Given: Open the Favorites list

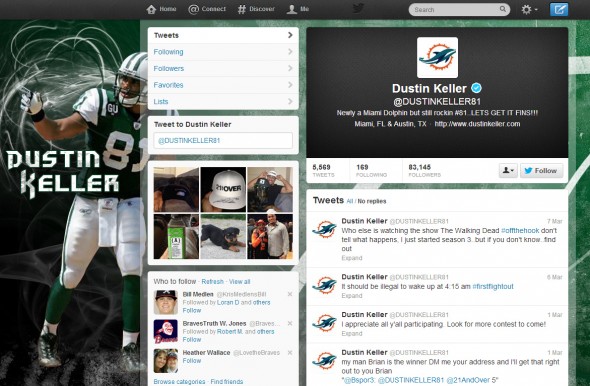Looking at the screenshot, I should pyautogui.click(x=223, y=85).
